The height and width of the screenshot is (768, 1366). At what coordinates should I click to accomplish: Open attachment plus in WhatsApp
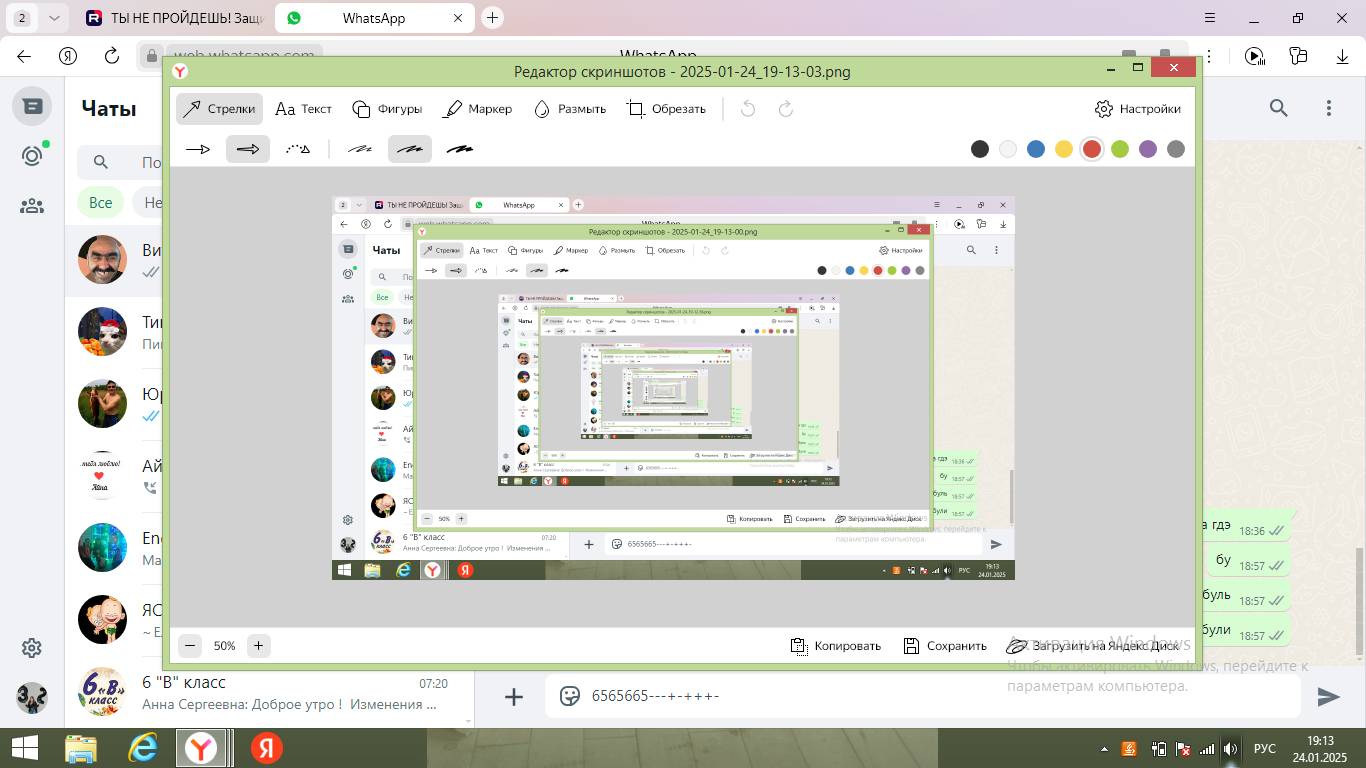[x=514, y=697]
